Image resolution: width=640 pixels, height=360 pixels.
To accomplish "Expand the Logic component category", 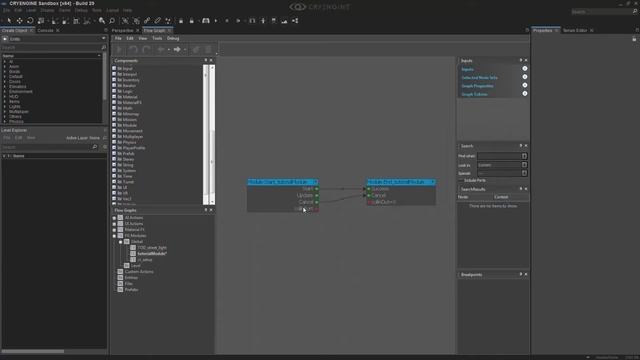I will tap(114, 91).
